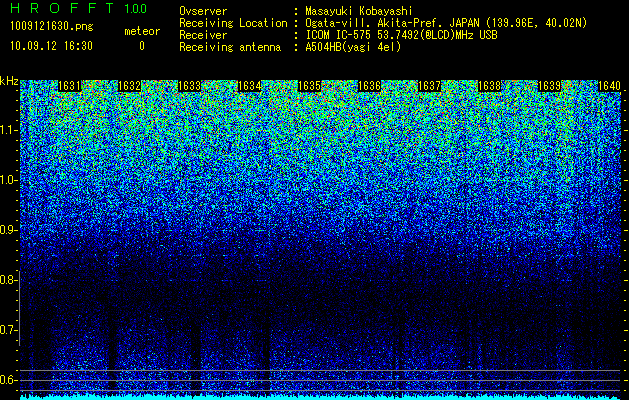Click the ICOM IC-575 receiver details
This screenshot has height=400, width=629.
point(402,35)
